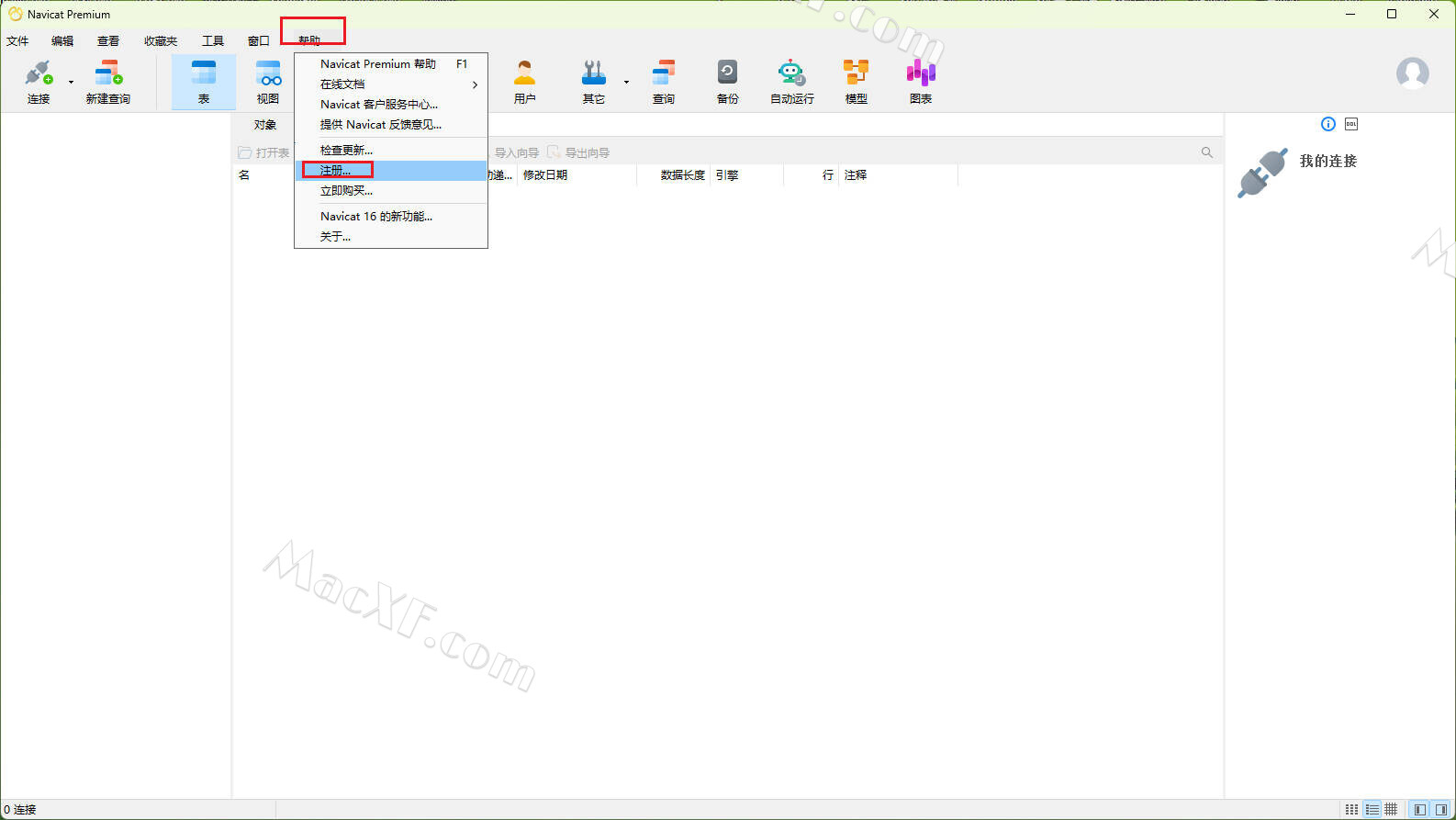Choose 关于 menu entry
The width and height of the screenshot is (1456, 820).
point(391,237)
